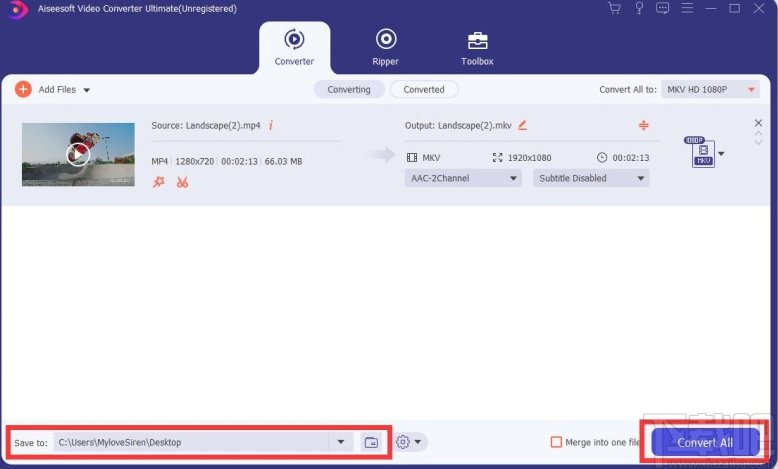Image resolution: width=778 pixels, height=469 pixels.
Task: Open the conversion settings gear
Action: tap(403, 442)
